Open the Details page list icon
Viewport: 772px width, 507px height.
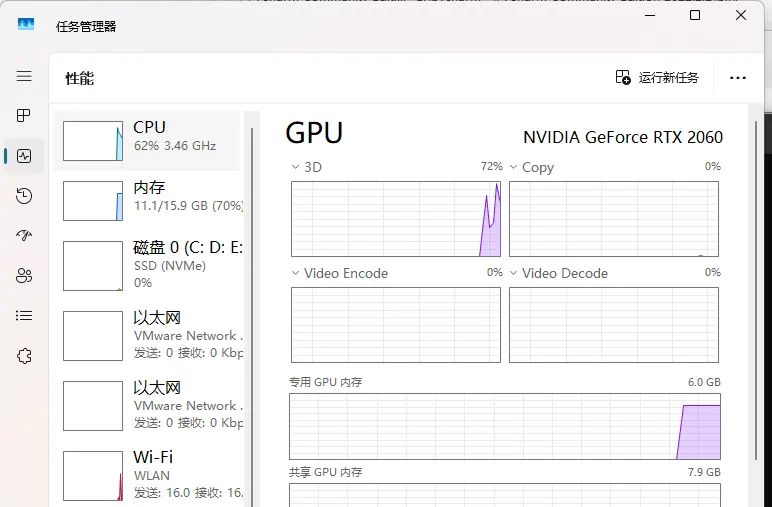pos(24,316)
